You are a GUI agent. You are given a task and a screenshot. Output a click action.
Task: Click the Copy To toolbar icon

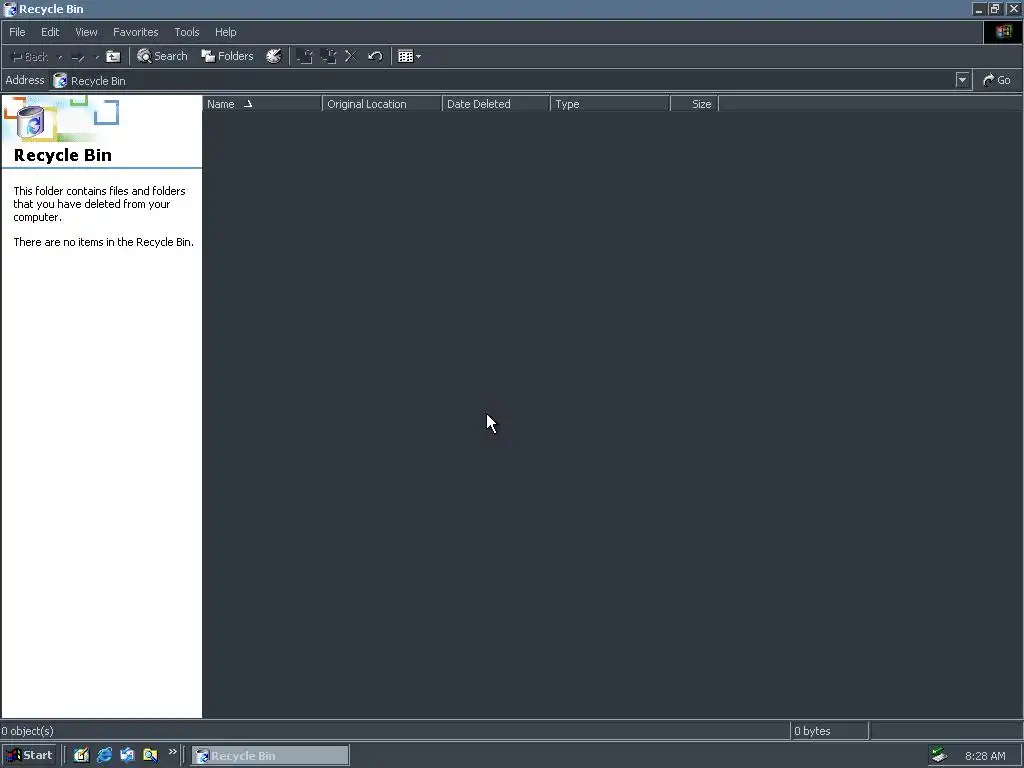pyautogui.click(x=328, y=56)
